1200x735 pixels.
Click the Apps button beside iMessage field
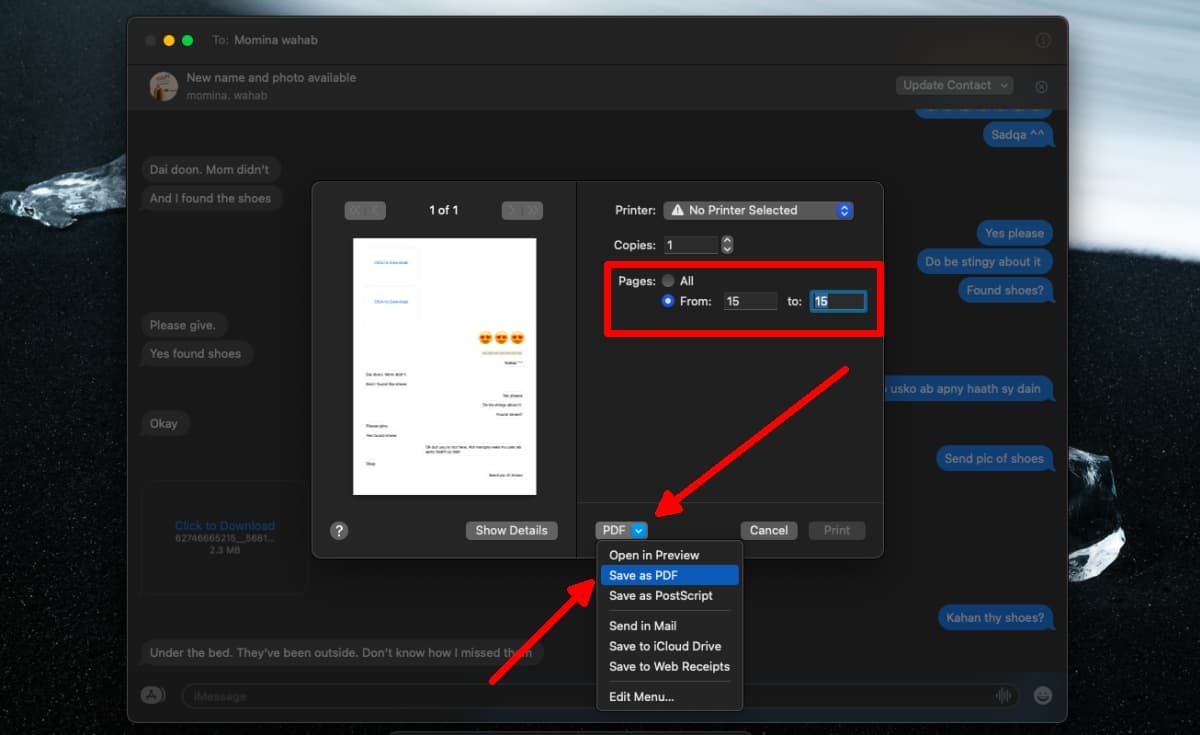153,695
